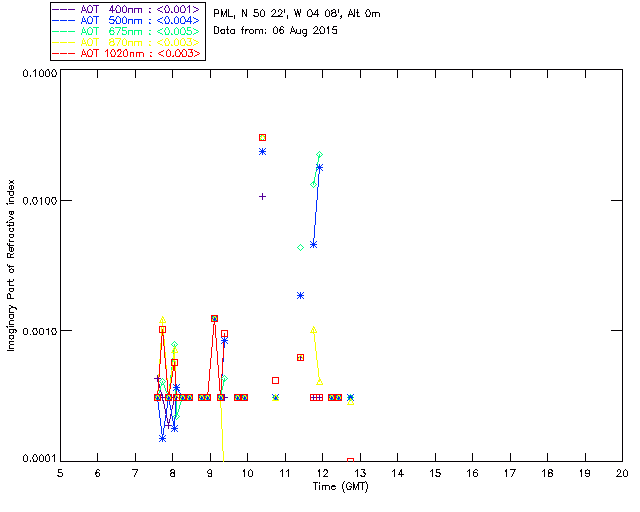
Task: Click the 0.0010 y-axis tick label
Action: click(x=40, y=331)
